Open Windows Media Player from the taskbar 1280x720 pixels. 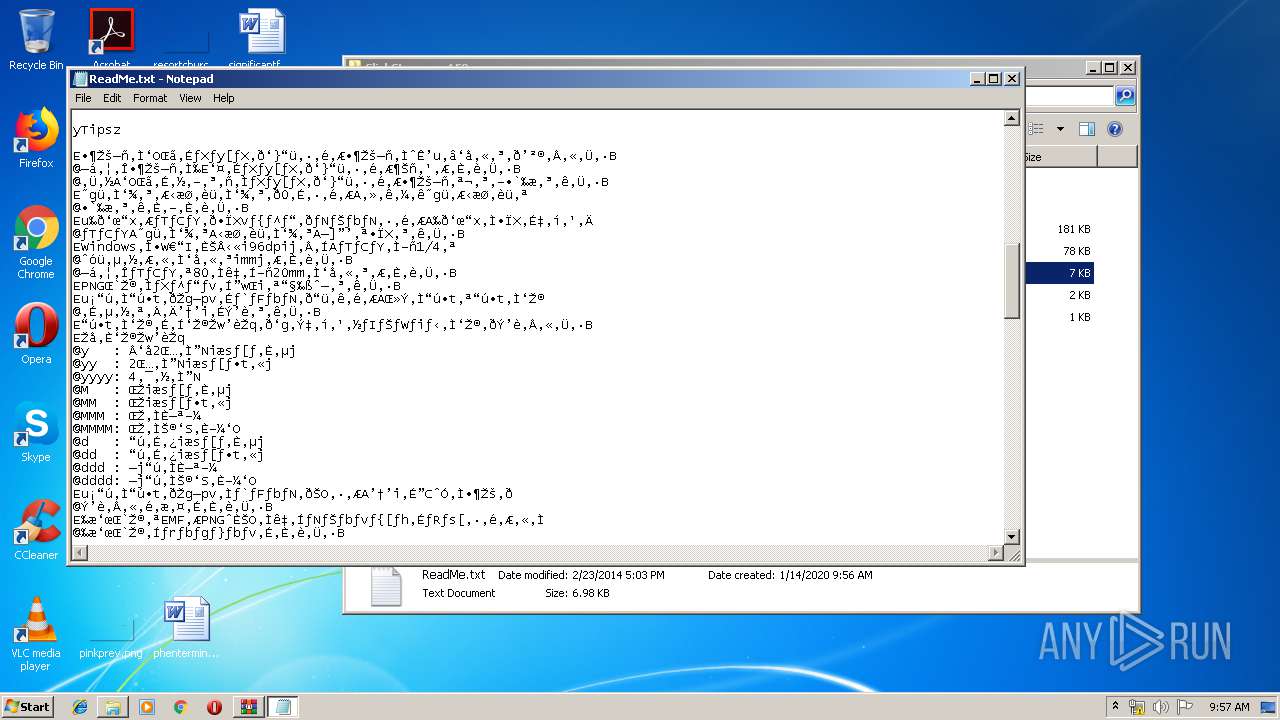(x=147, y=707)
